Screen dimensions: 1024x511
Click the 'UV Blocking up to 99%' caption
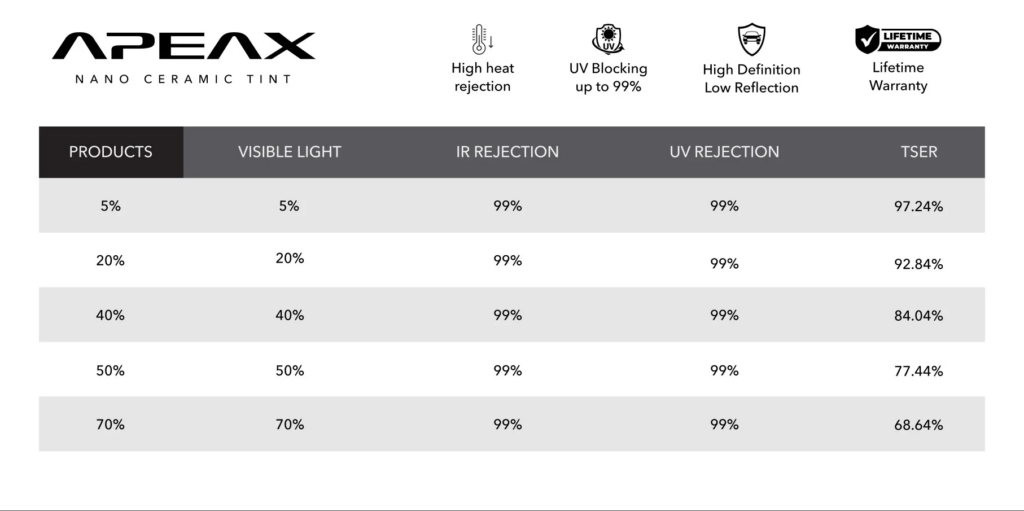608,77
